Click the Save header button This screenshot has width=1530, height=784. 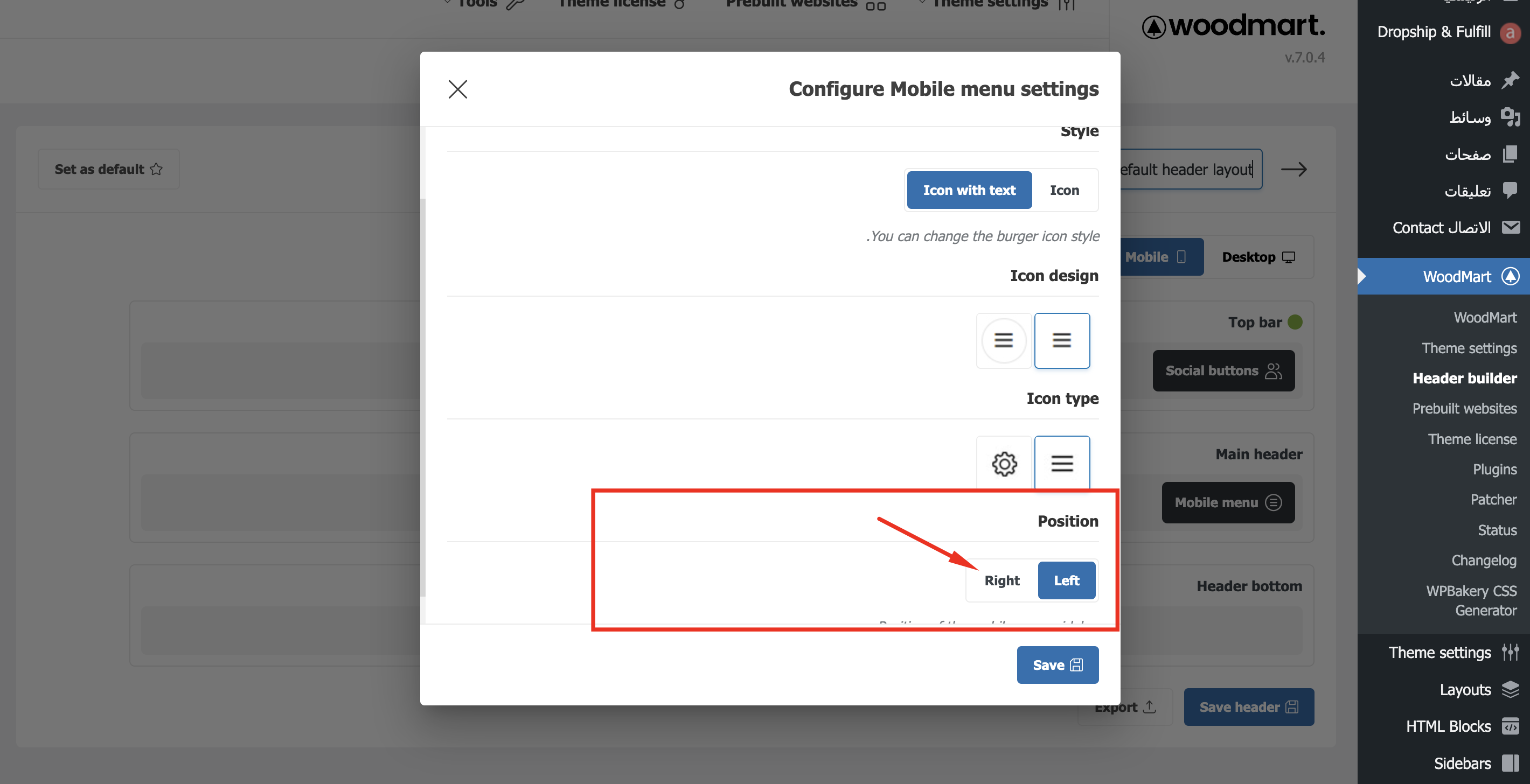[x=1248, y=707]
